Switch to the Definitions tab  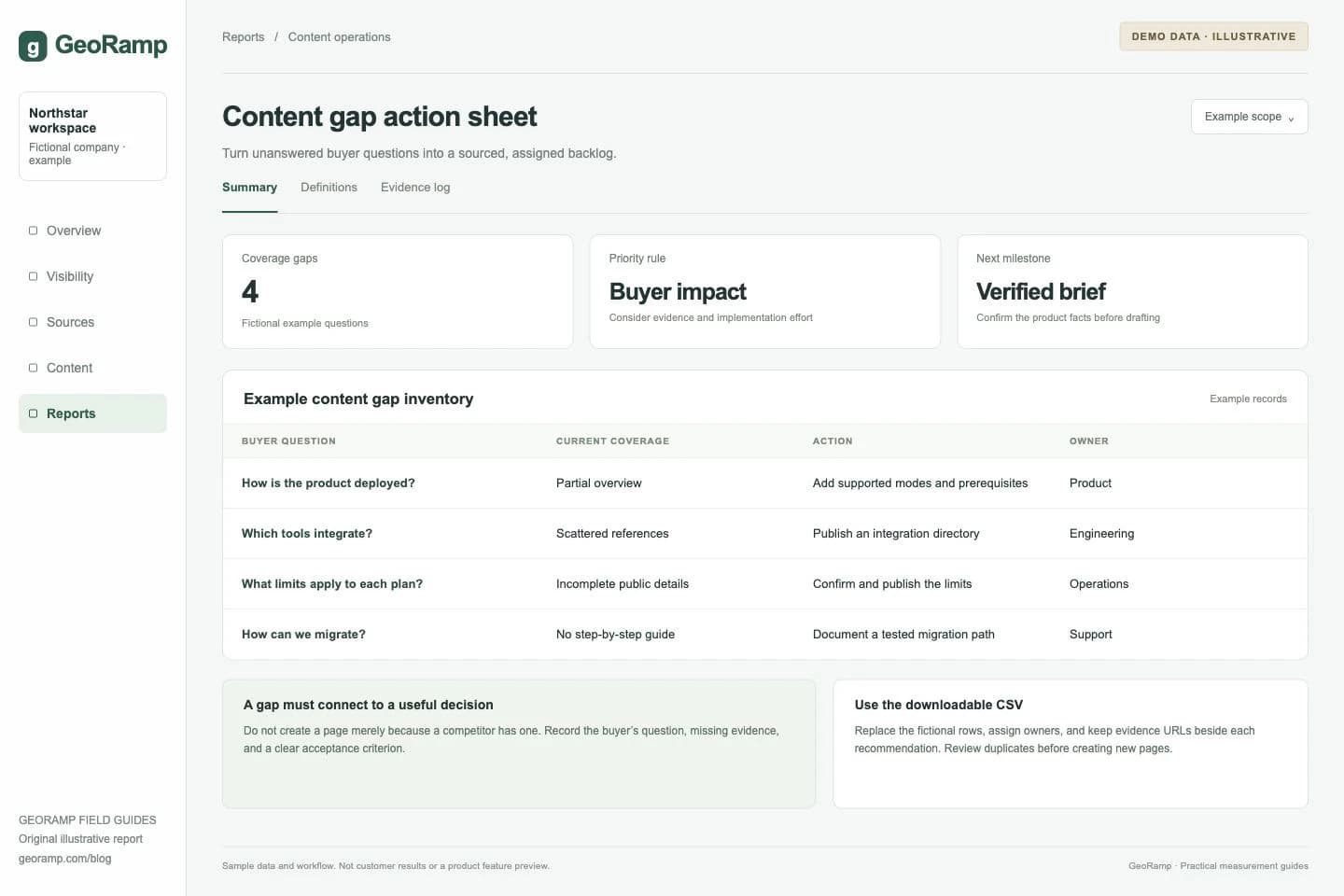pos(329,188)
